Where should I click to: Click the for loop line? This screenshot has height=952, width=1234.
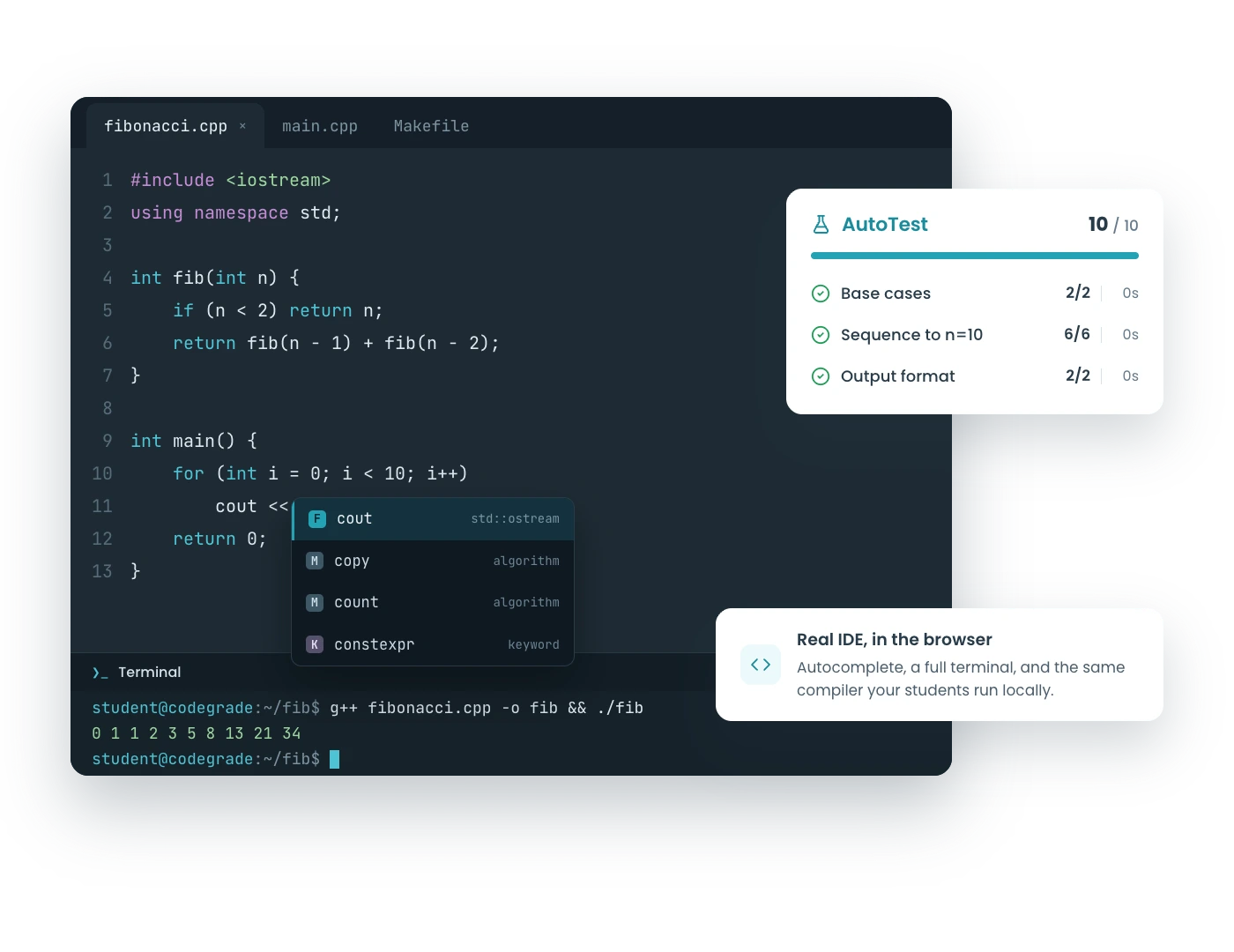(320, 473)
